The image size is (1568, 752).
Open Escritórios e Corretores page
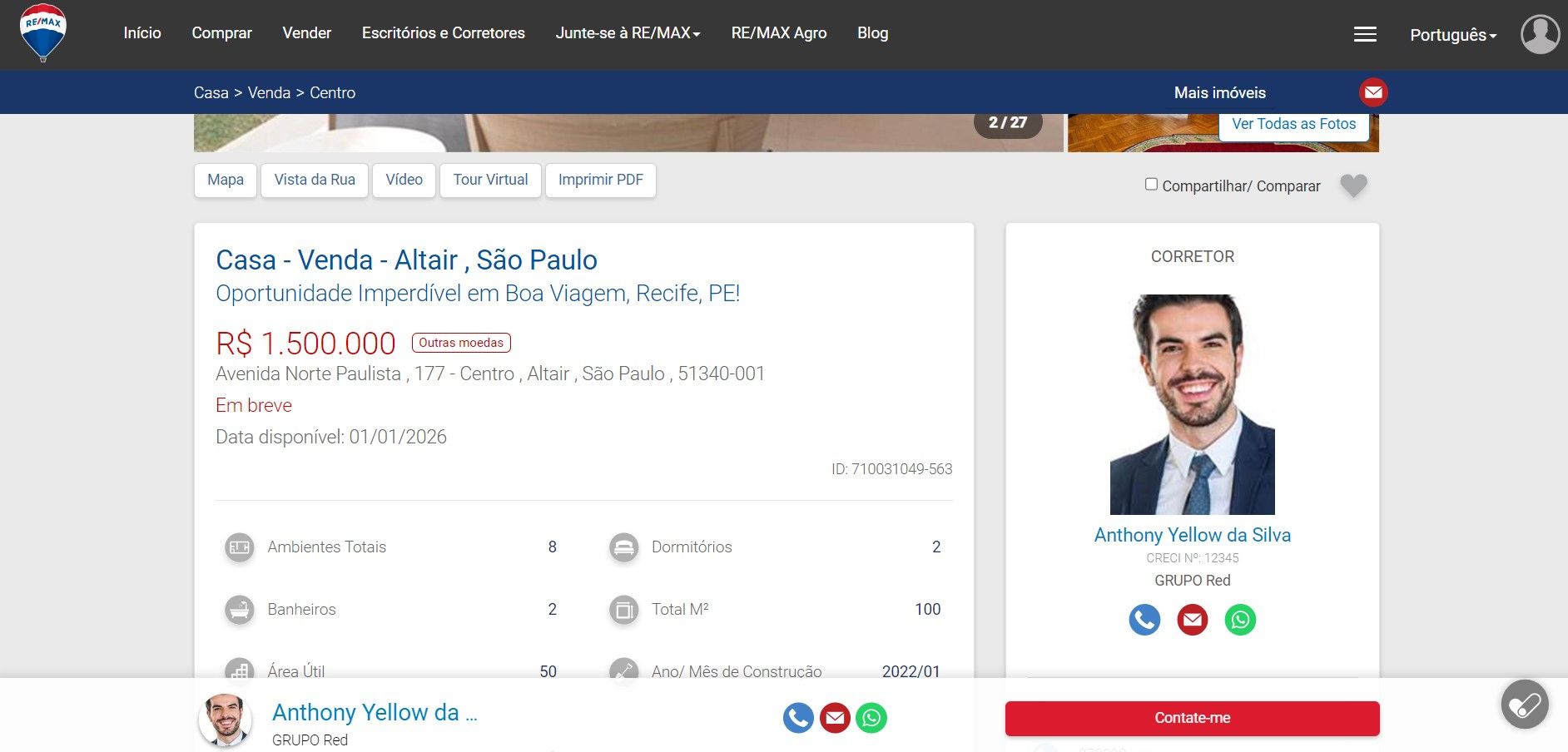pyautogui.click(x=444, y=33)
